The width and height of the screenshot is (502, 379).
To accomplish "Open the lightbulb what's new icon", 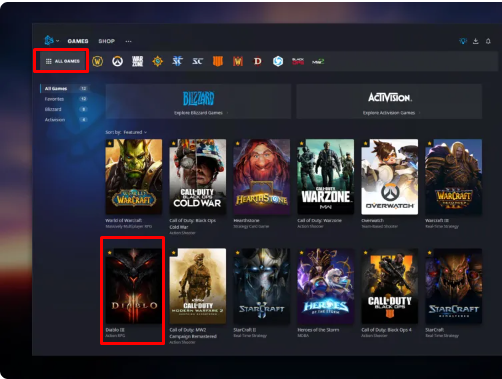I will click(463, 41).
